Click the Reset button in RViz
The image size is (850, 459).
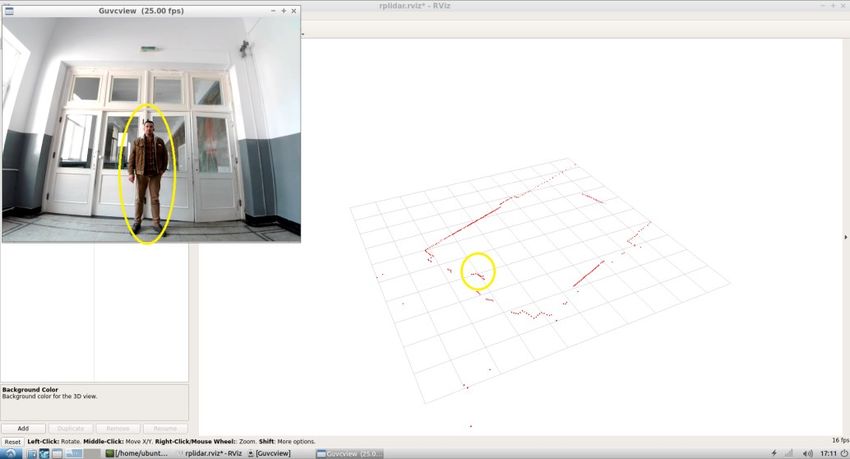12,442
